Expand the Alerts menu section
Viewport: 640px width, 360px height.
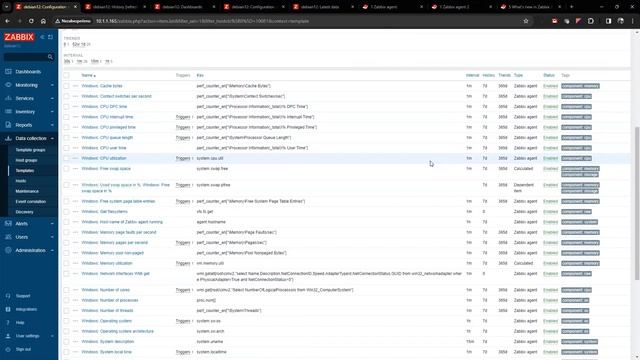point(52,223)
